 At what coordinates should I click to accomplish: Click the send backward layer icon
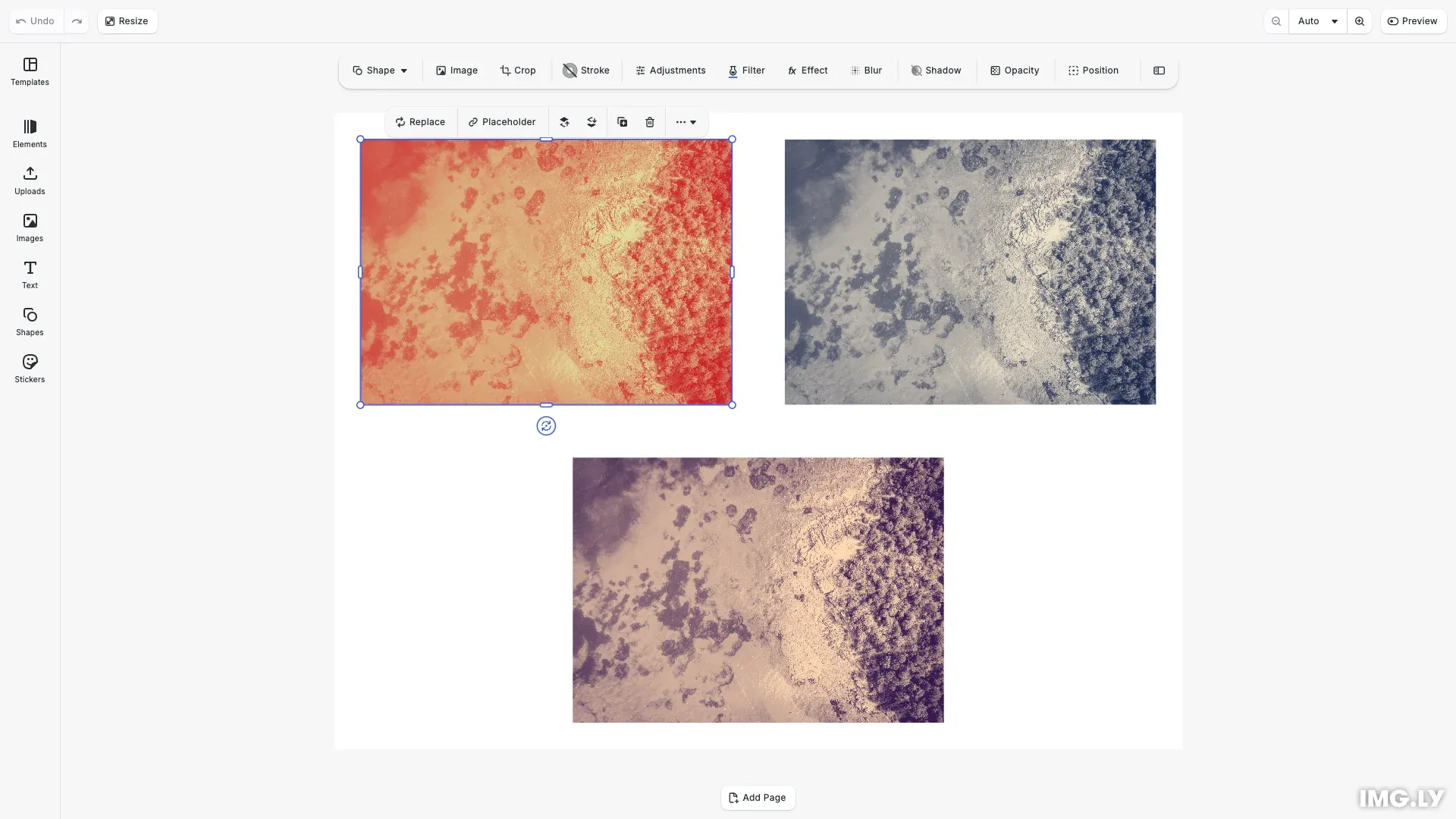pyautogui.click(x=591, y=122)
